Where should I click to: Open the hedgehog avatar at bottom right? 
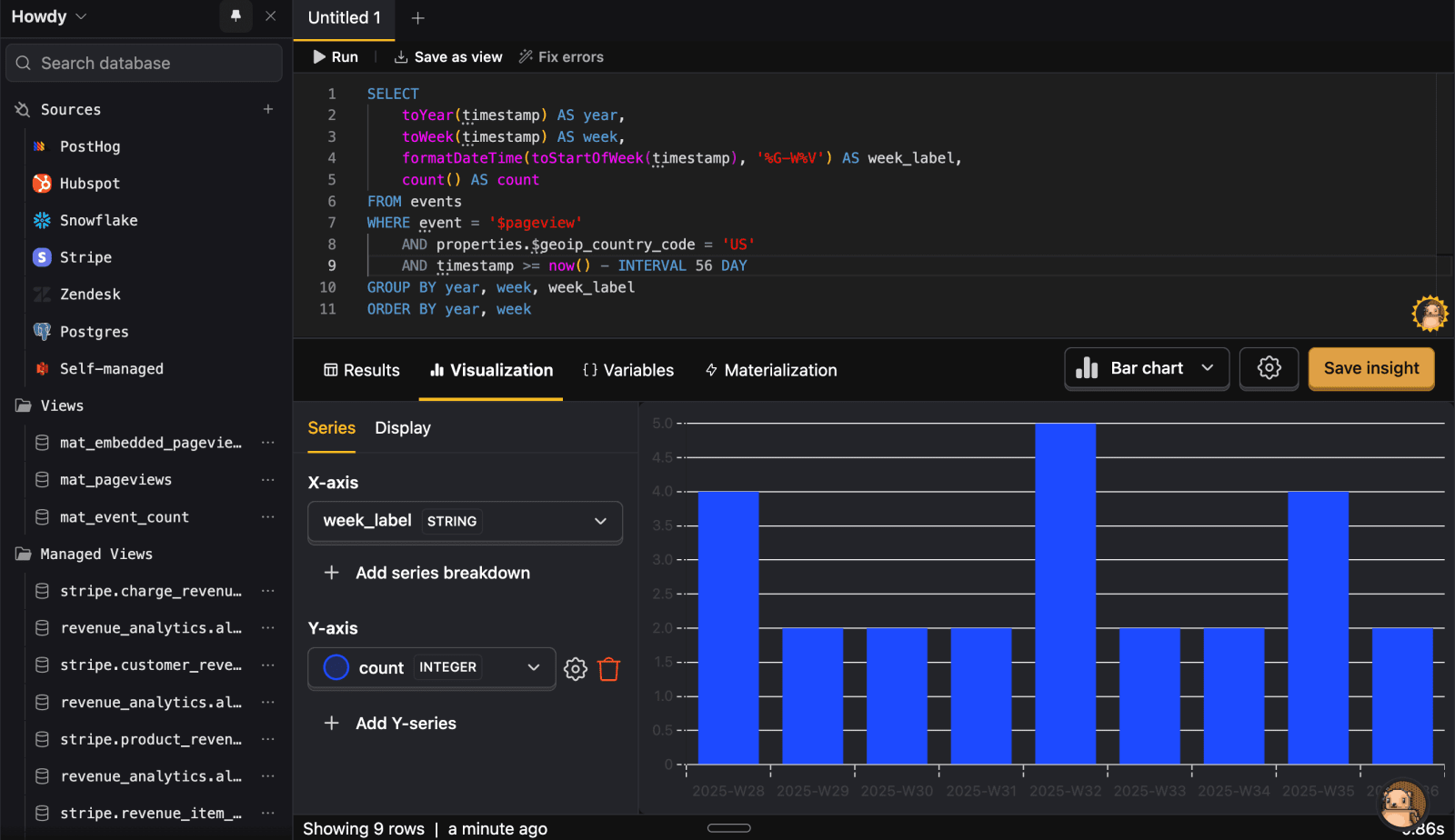(x=1401, y=805)
